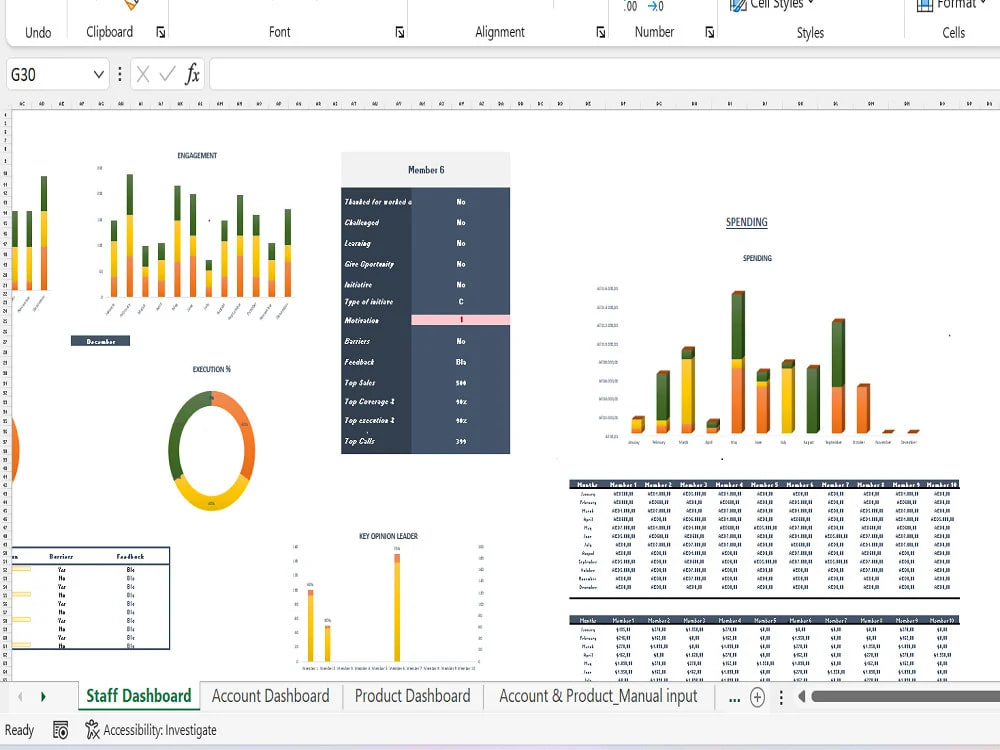Viewport: 1000px width, 750px height.
Task: Click the Barriers column header in table
Action: click(61, 557)
